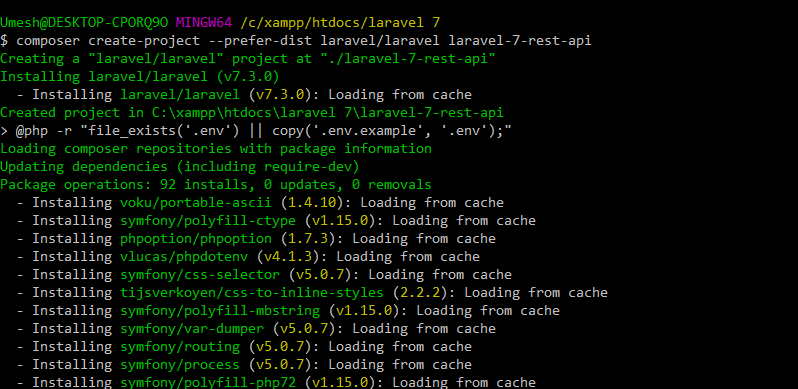This screenshot has height=389, width=798.
Task: Click package name symfony/process
Action: (180, 365)
